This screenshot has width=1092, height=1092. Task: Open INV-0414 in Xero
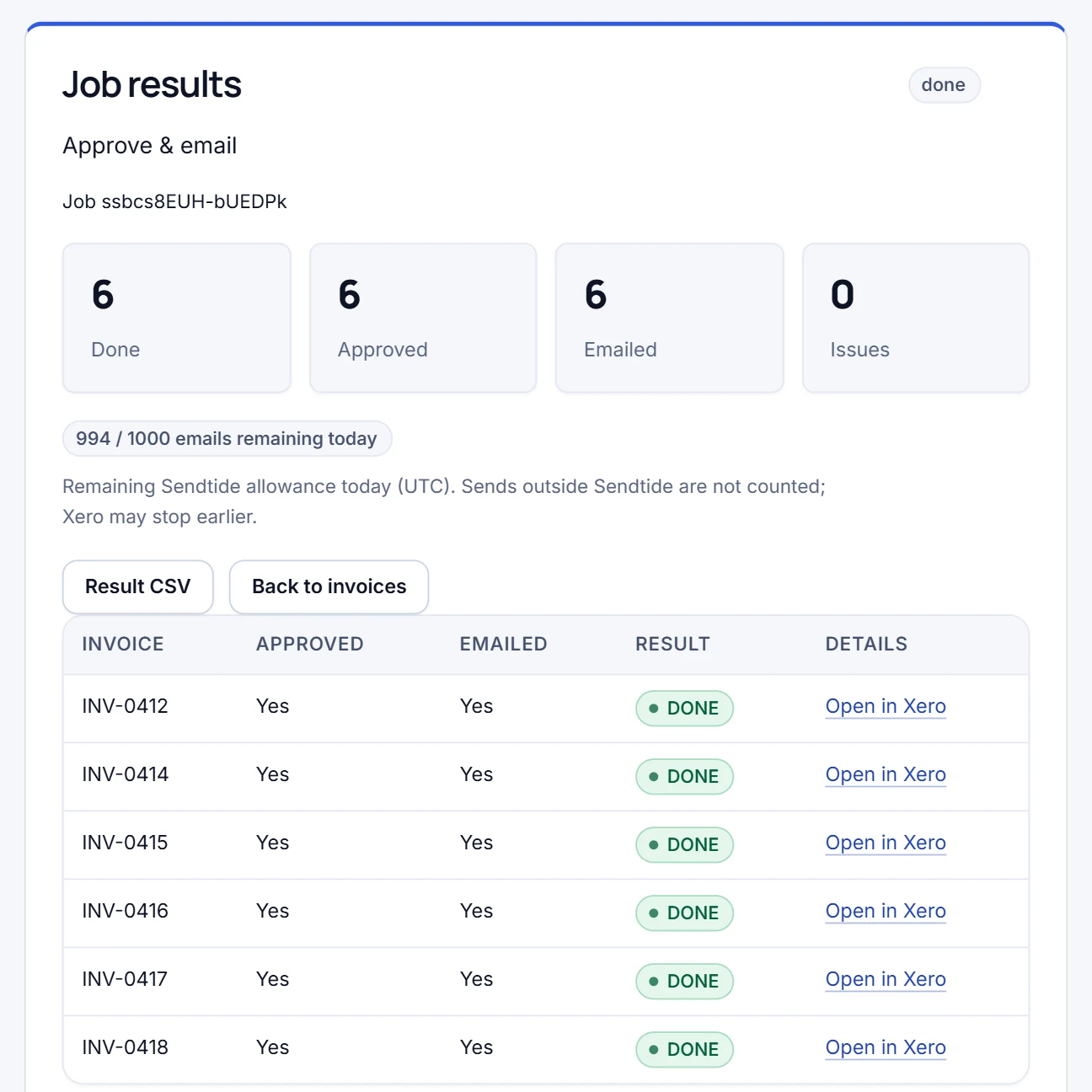tap(886, 774)
